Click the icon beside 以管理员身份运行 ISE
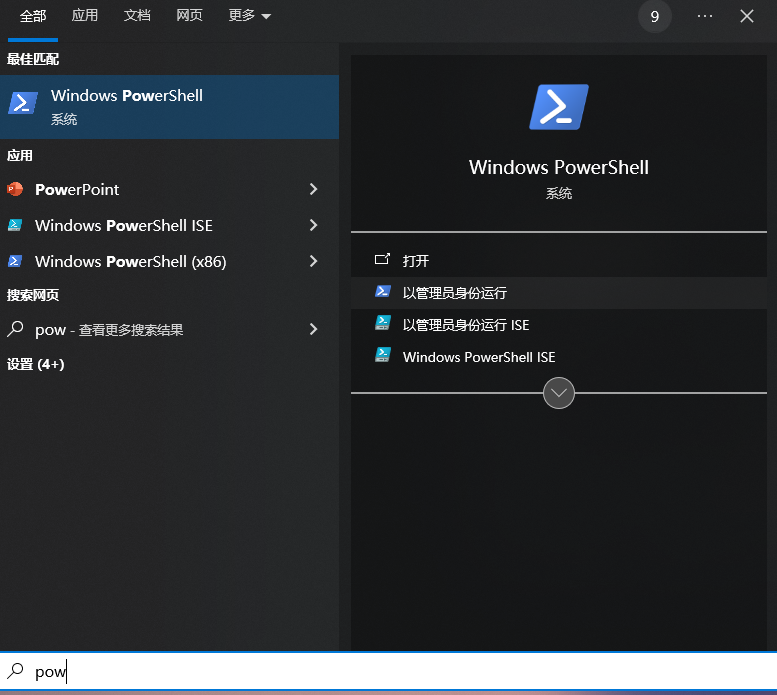 coord(383,323)
